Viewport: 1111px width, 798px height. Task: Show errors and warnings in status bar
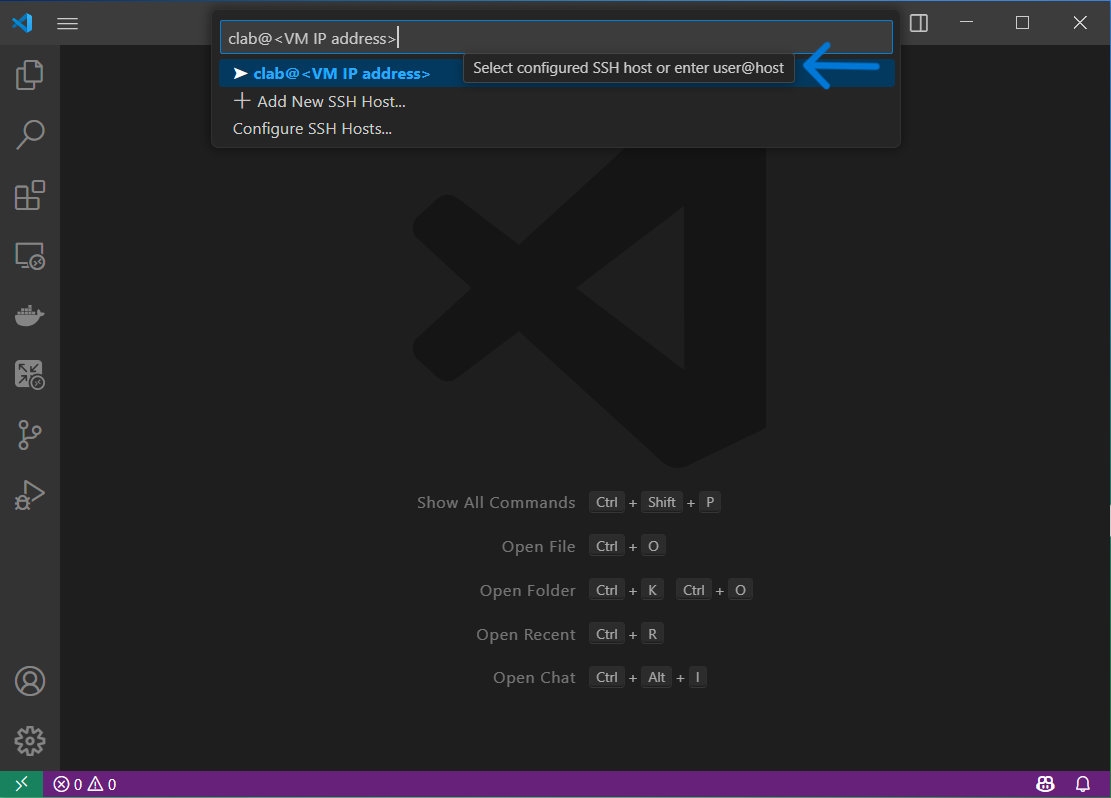pos(85,784)
